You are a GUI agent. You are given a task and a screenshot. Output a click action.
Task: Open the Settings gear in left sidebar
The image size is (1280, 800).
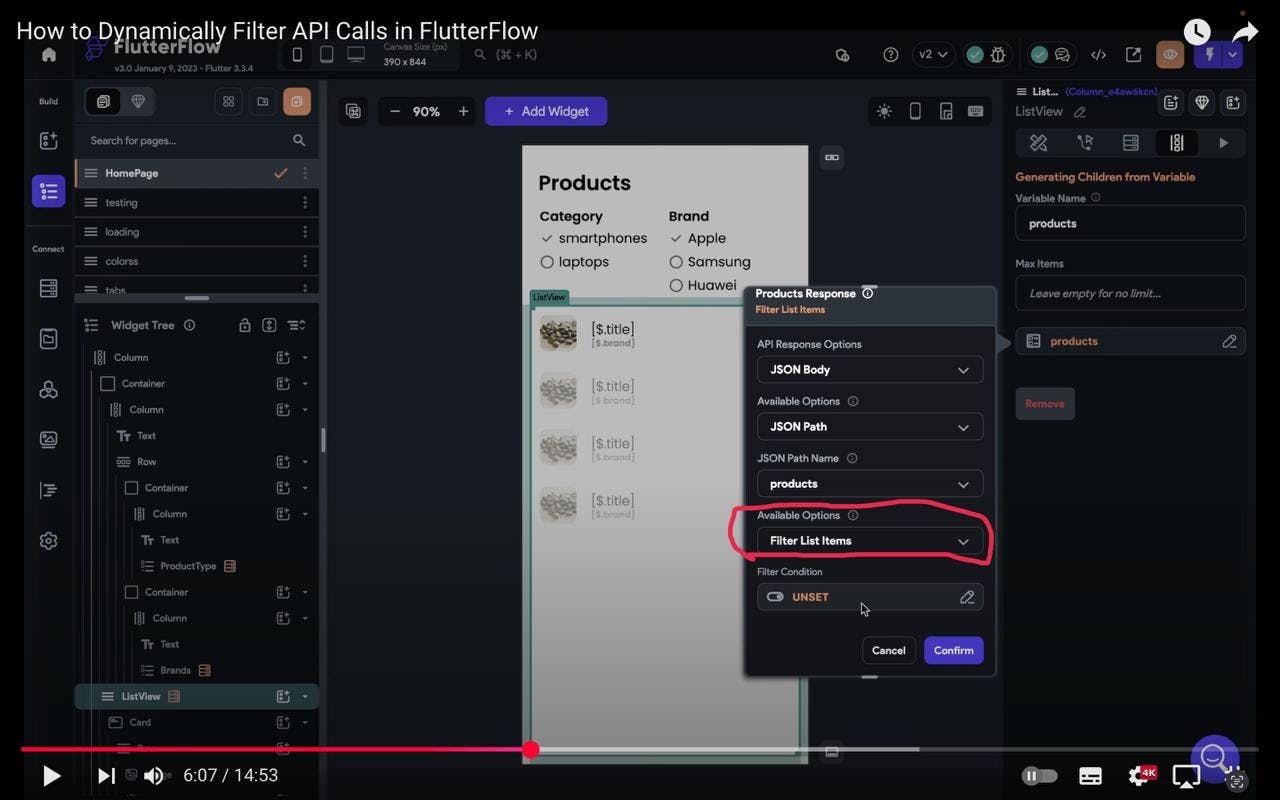click(48, 541)
